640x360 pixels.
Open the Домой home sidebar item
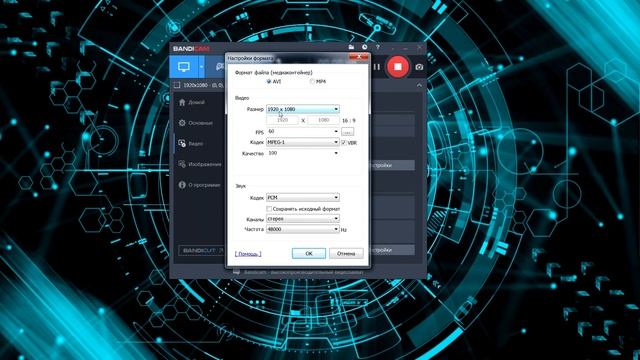[x=192, y=102]
